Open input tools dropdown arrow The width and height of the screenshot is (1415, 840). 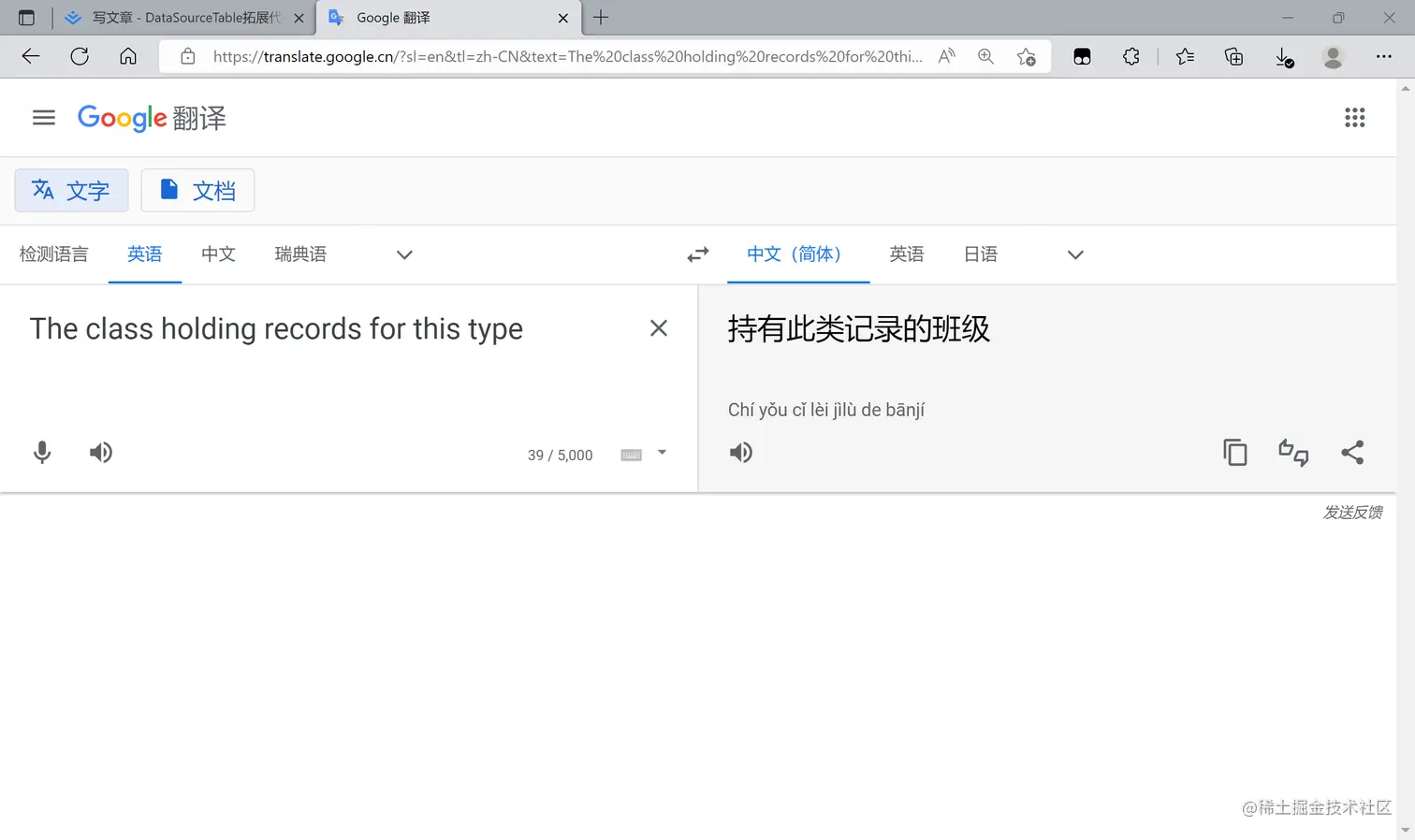pyautogui.click(x=662, y=453)
